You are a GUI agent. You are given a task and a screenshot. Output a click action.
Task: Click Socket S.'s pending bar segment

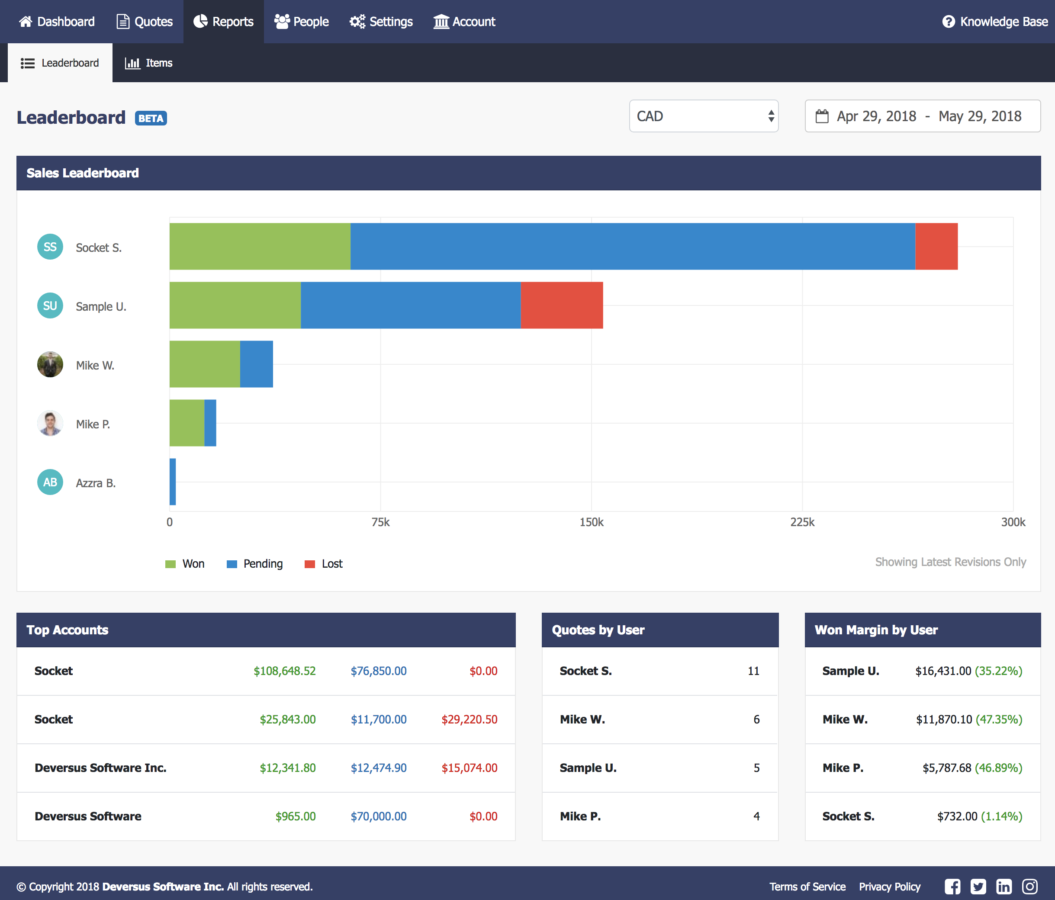[x=630, y=246]
